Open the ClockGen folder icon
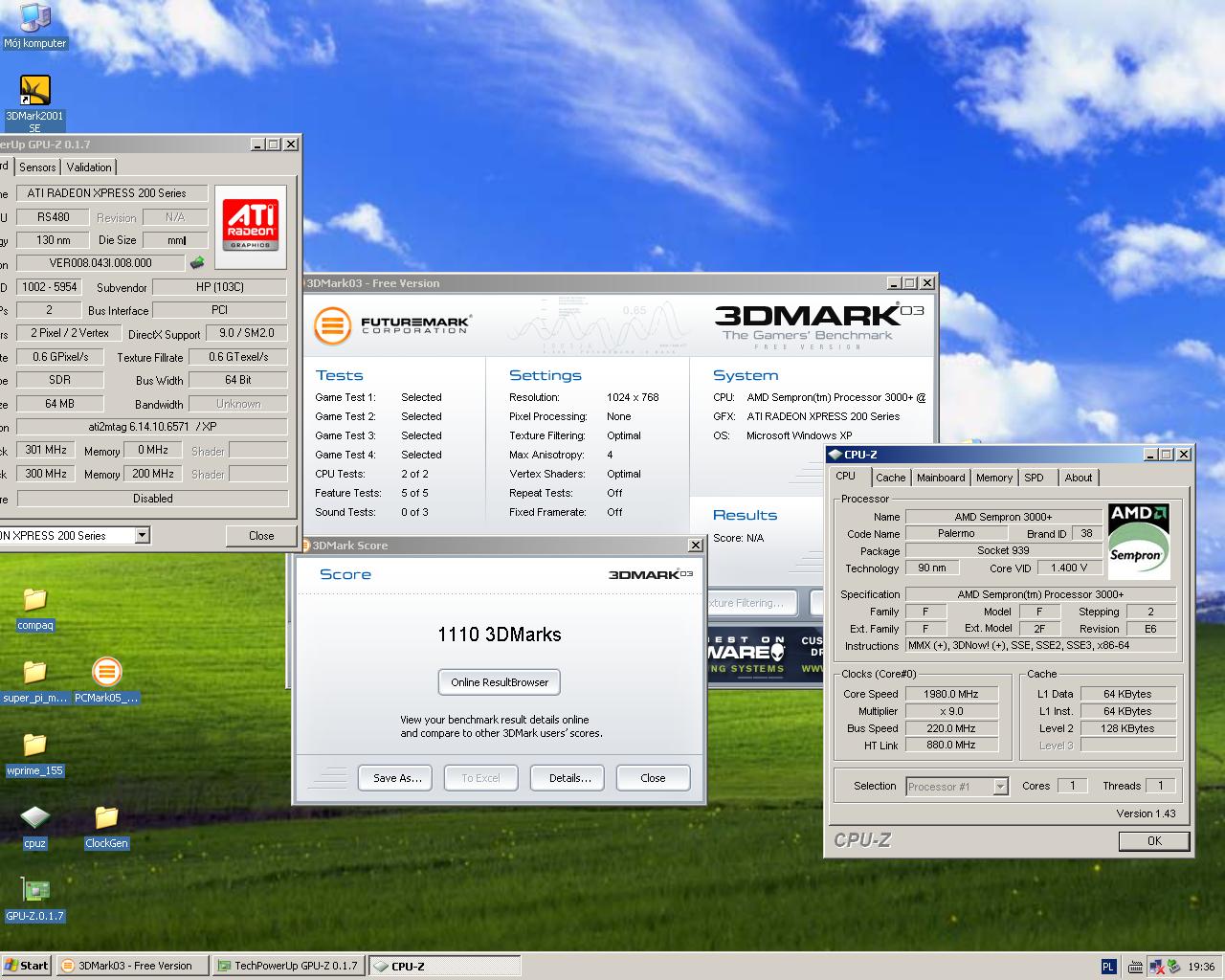The height and width of the screenshot is (980, 1225). pos(106,827)
